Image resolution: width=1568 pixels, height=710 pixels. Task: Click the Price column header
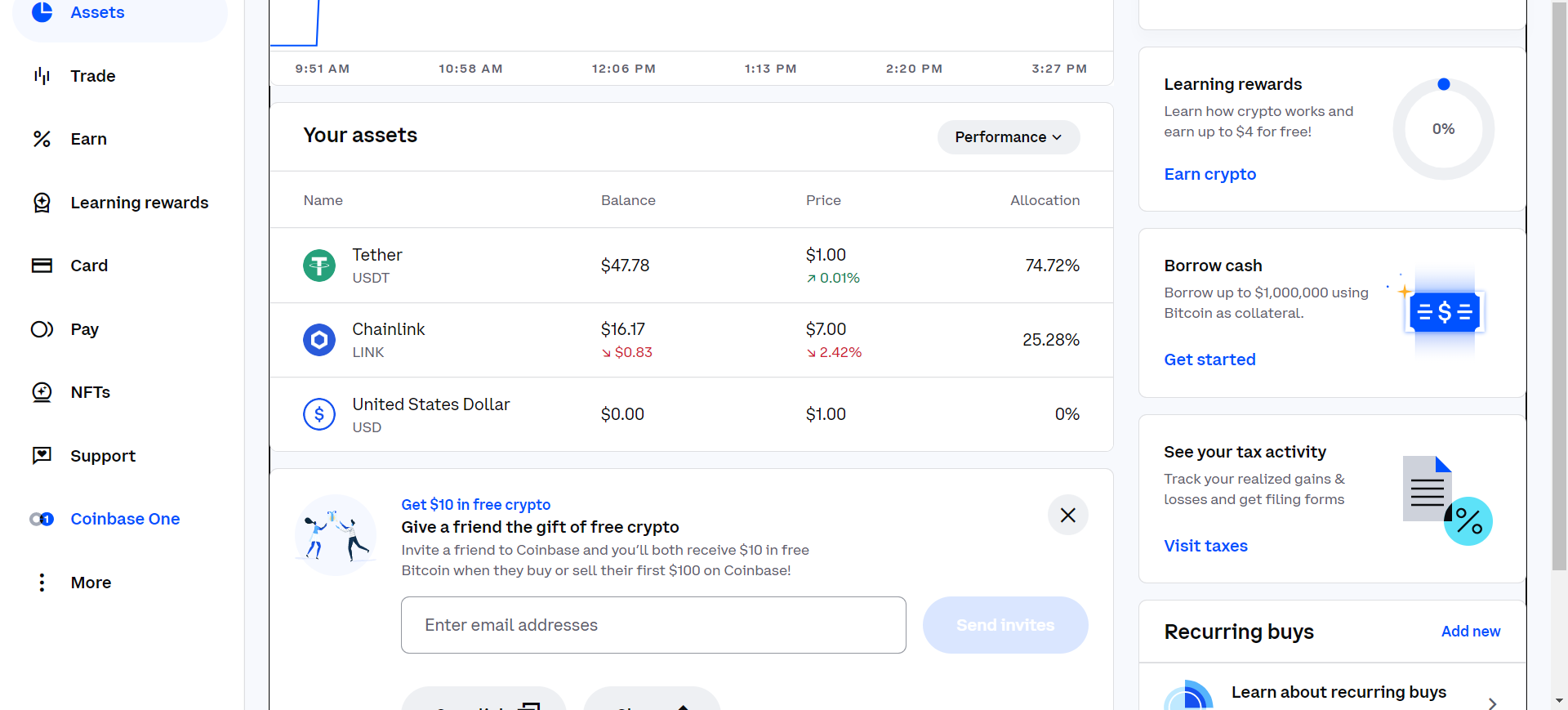click(x=823, y=200)
